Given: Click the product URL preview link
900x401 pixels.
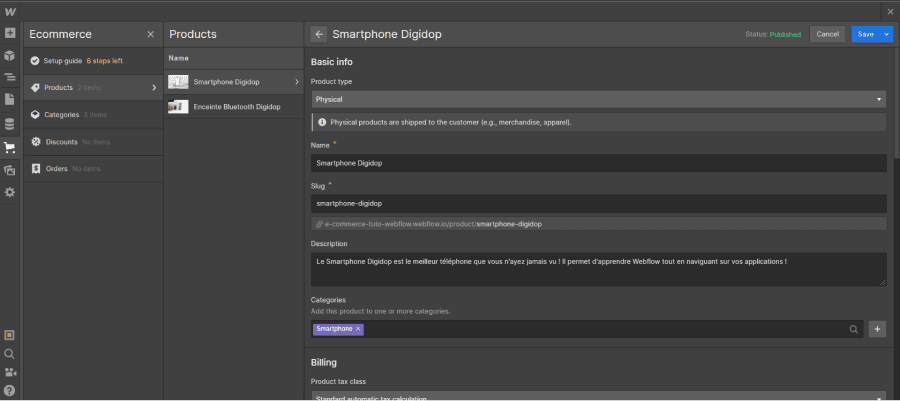Looking at the screenshot, I should 433,224.
